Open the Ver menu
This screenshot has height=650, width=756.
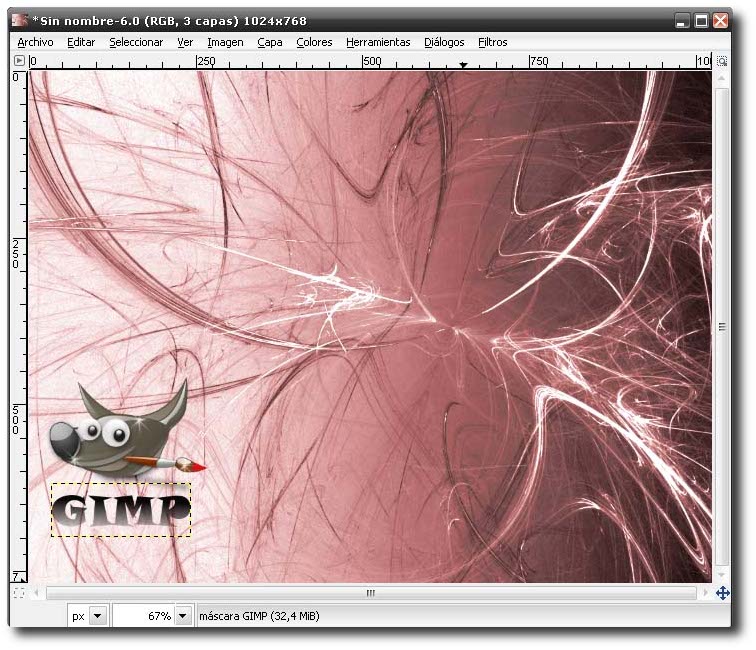185,42
